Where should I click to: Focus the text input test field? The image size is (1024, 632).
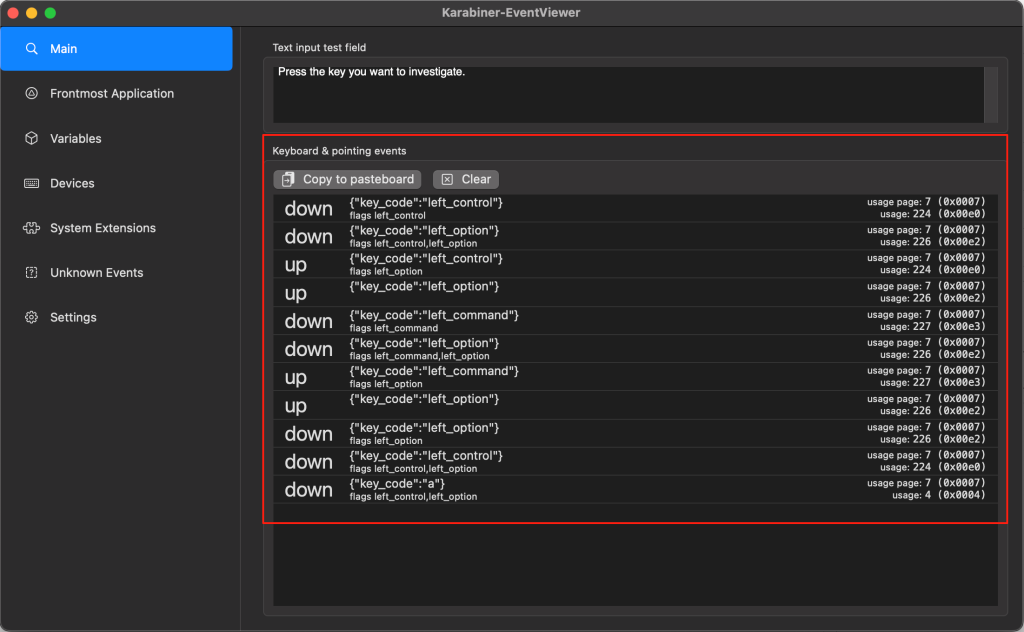click(628, 95)
